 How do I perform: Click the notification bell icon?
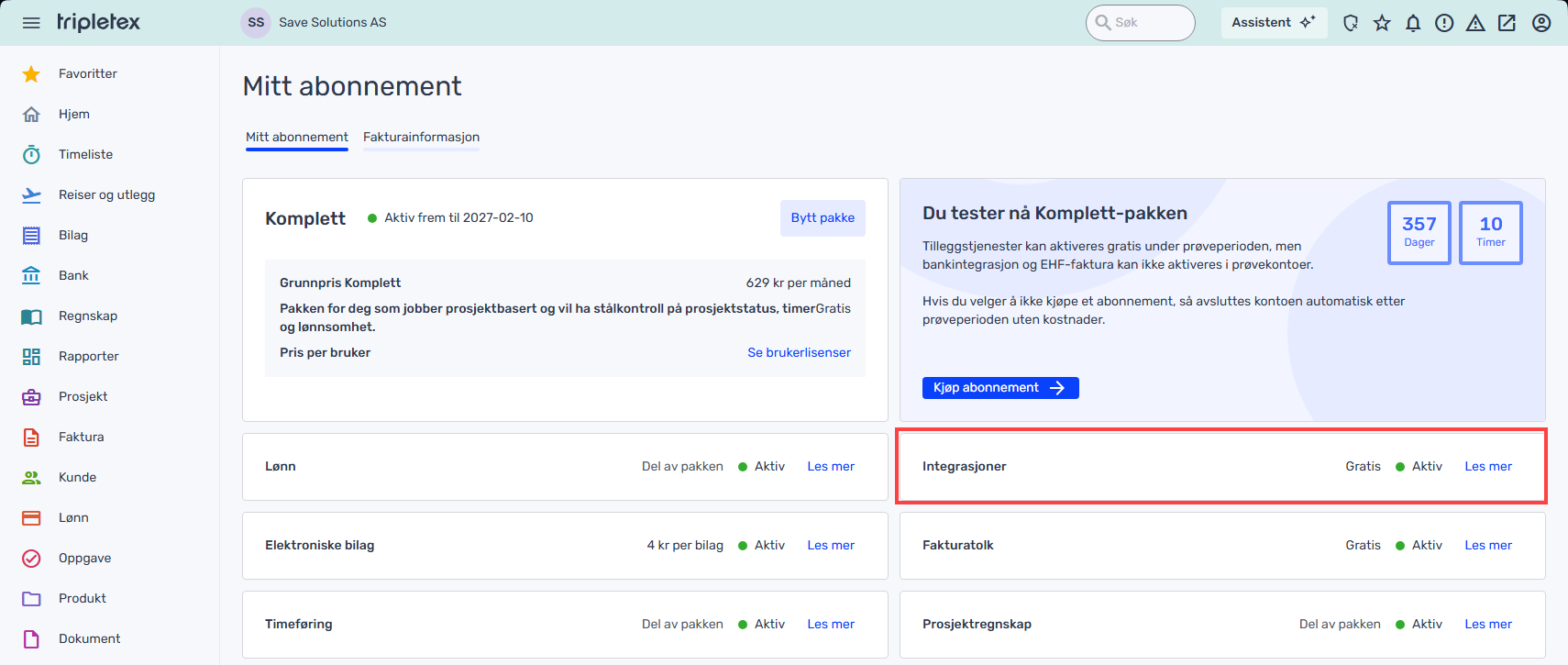(x=1413, y=23)
